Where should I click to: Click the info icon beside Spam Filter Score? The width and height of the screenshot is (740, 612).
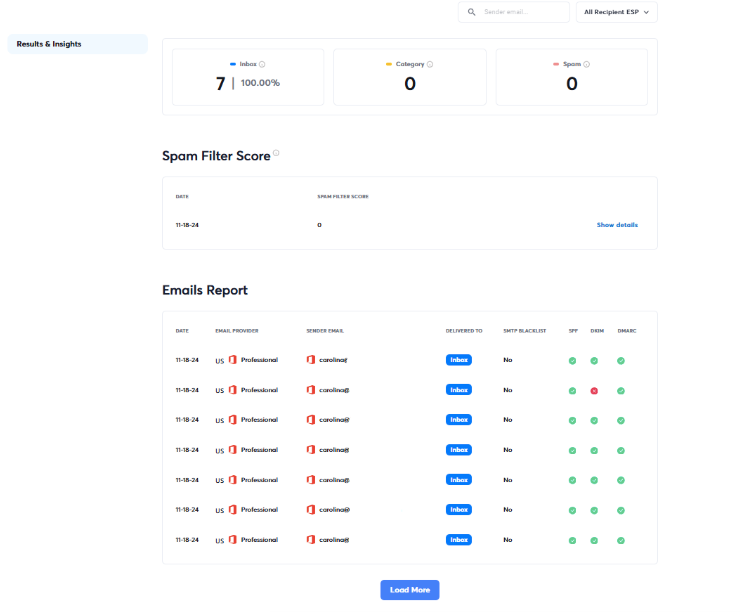tap(276, 152)
